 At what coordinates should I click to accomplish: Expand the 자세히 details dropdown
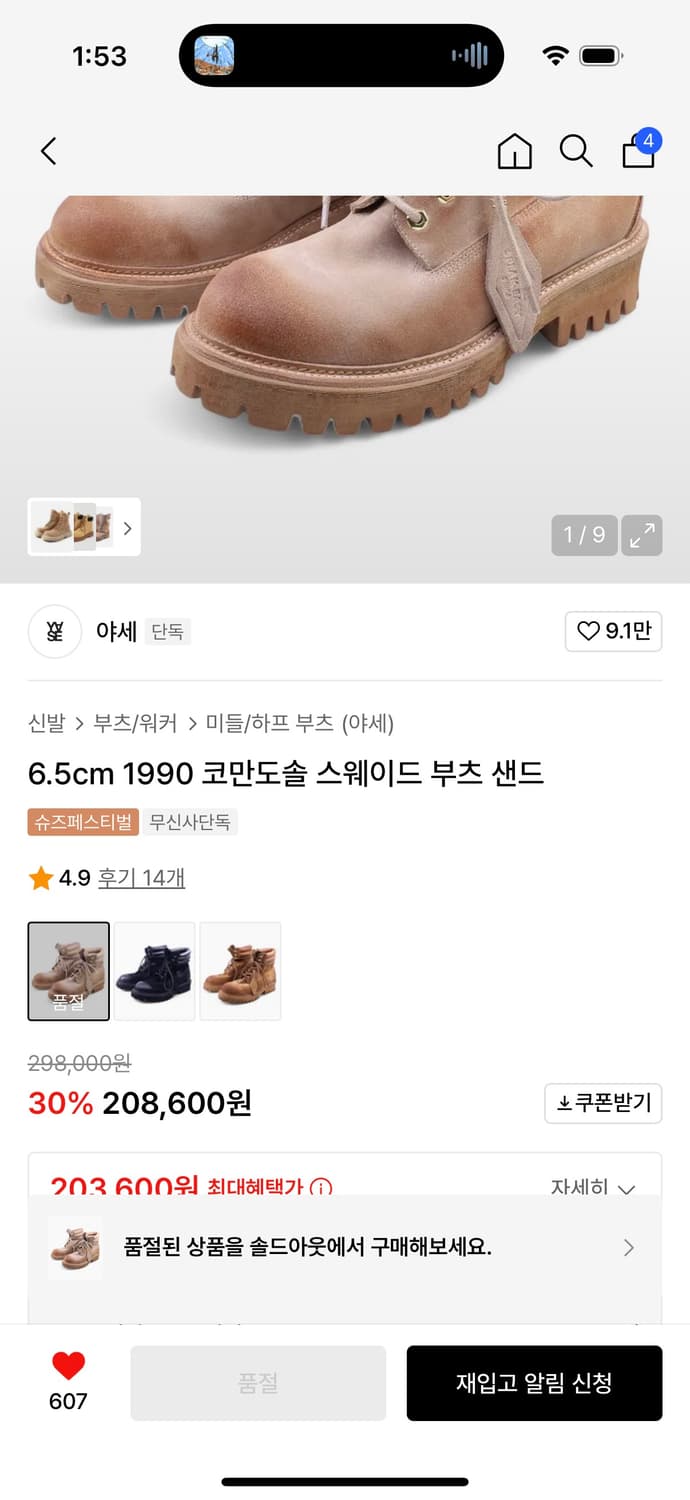click(x=593, y=1188)
